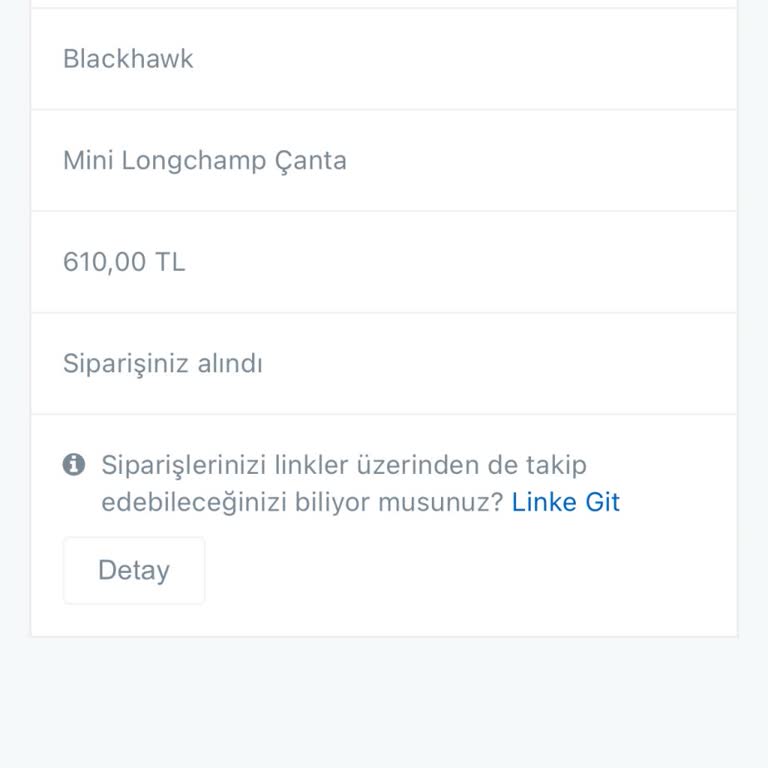This screenshot has height=768, width=768.
Task: Click the word Longchamp in product name
Action: (193, 162)
